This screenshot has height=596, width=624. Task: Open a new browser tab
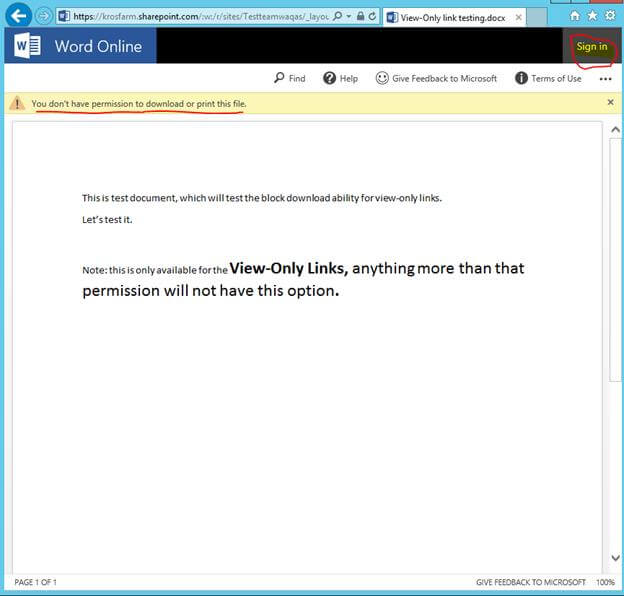[536, 18]
